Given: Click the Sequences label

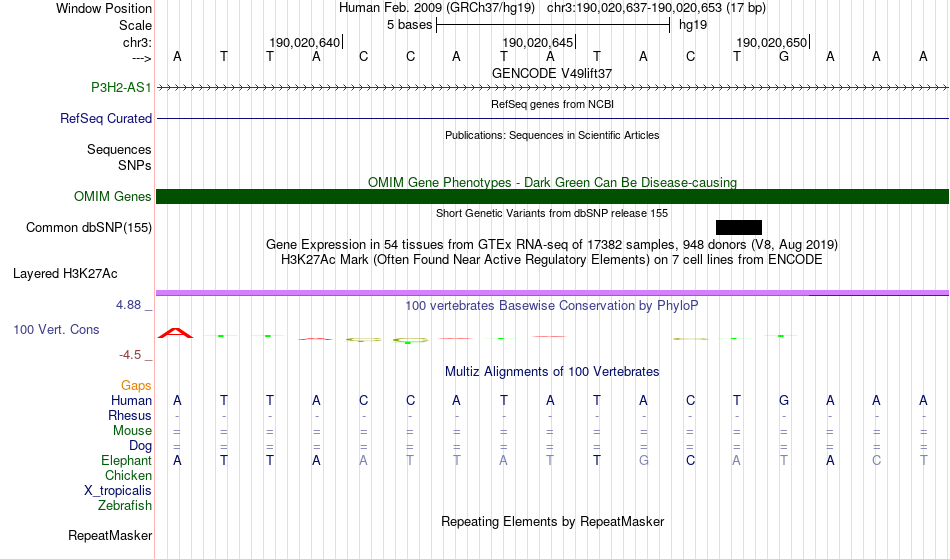Looking at the screenshot, I should pyautogui.click(x=119, y=150).
